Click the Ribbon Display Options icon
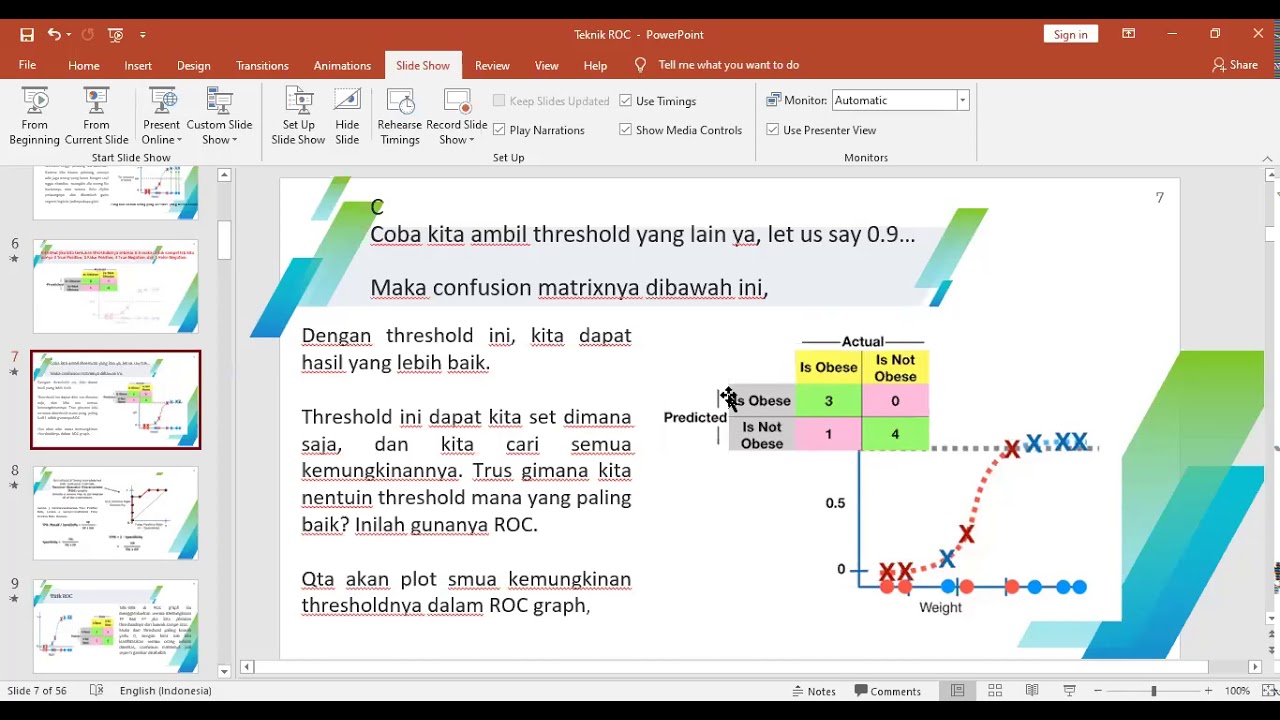 coord(1128,34)
